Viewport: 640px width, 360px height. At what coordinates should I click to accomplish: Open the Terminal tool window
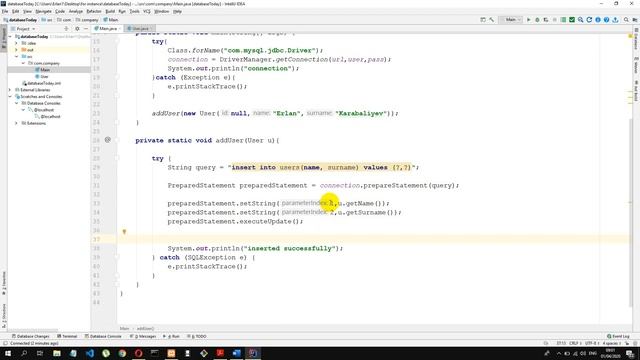(67, 336)
